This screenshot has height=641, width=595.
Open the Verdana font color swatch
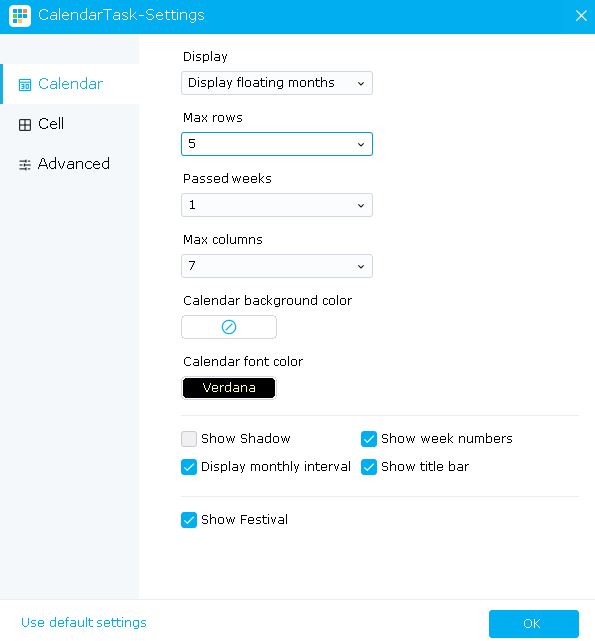point(229,388)
